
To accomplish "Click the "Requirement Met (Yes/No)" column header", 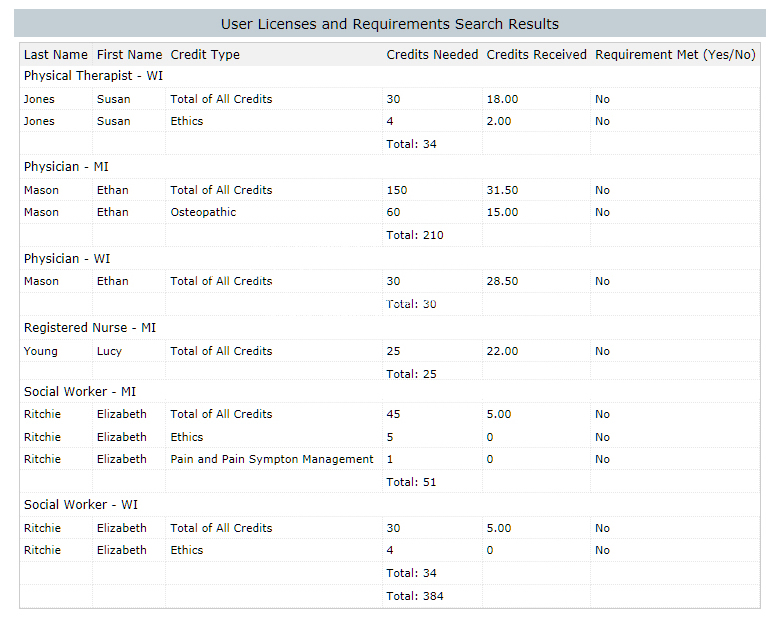I will 675,55.
